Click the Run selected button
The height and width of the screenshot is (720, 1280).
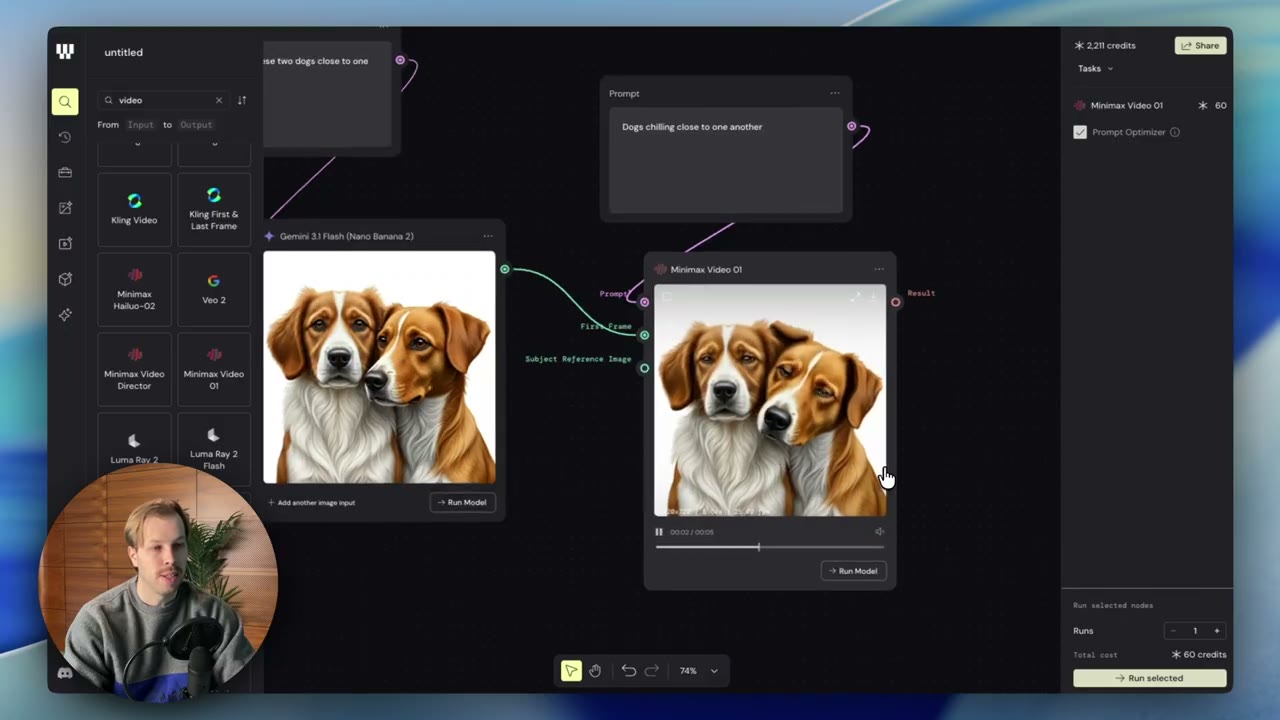coord(1150,678)
